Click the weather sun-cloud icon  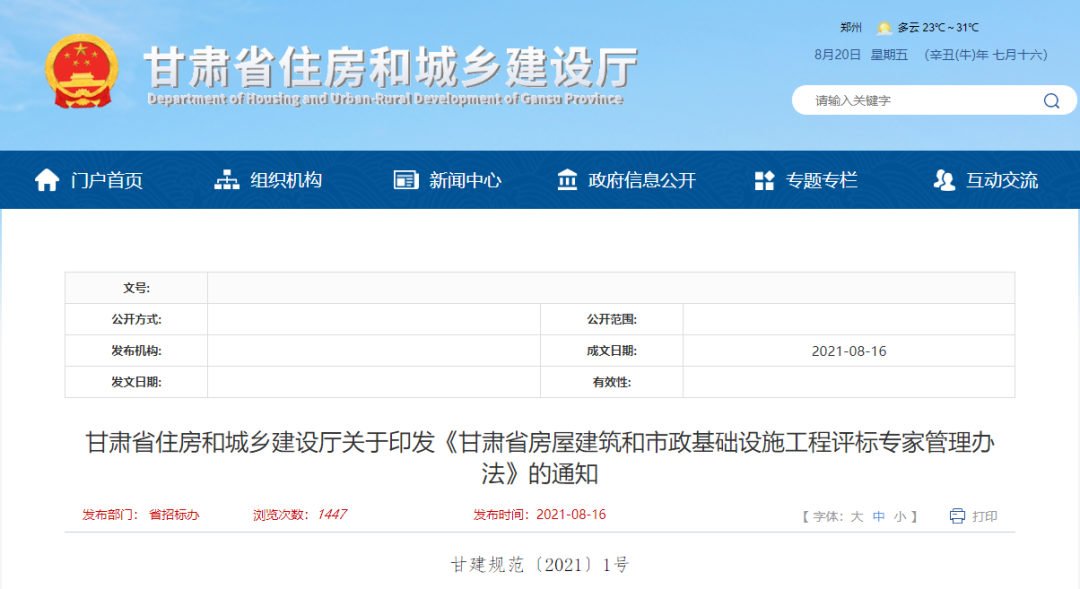pyautogui.click(x=884, y=28)
